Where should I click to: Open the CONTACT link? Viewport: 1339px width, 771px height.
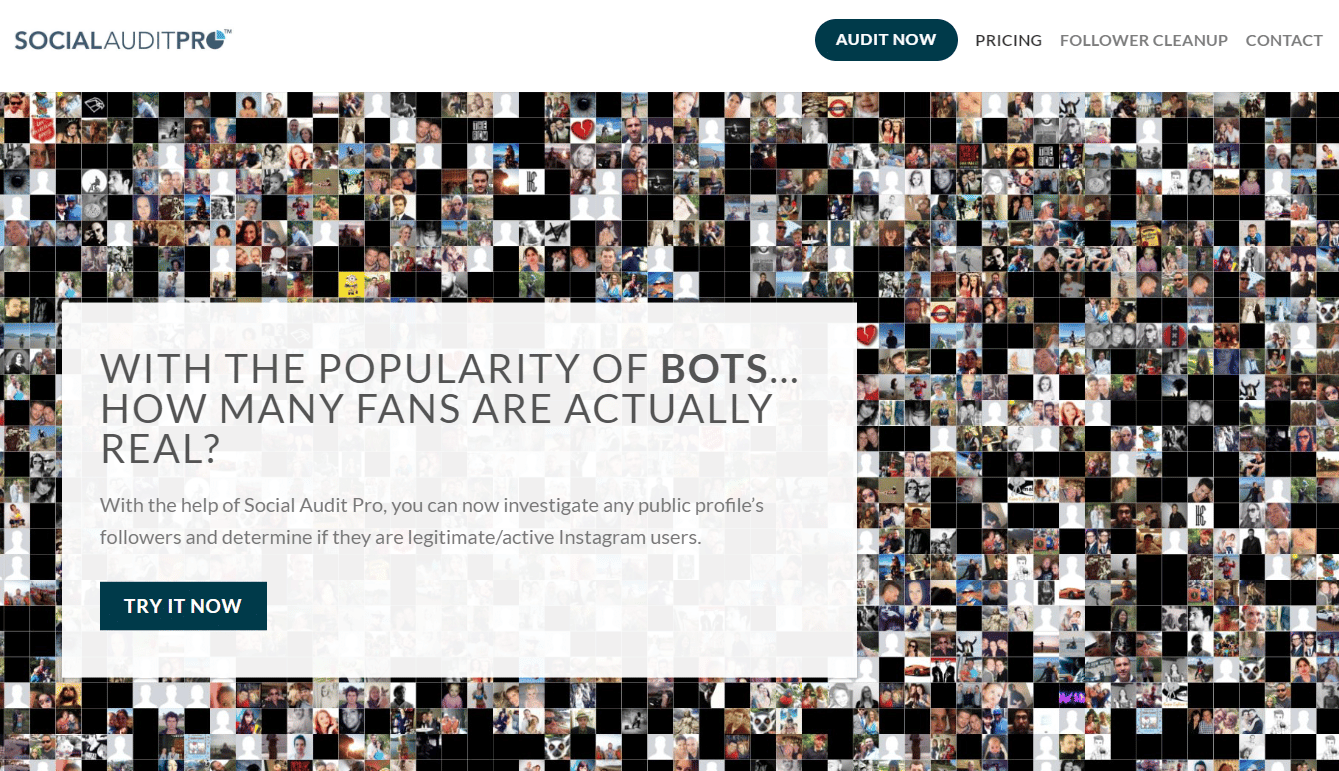click(x=1284, y=41)
